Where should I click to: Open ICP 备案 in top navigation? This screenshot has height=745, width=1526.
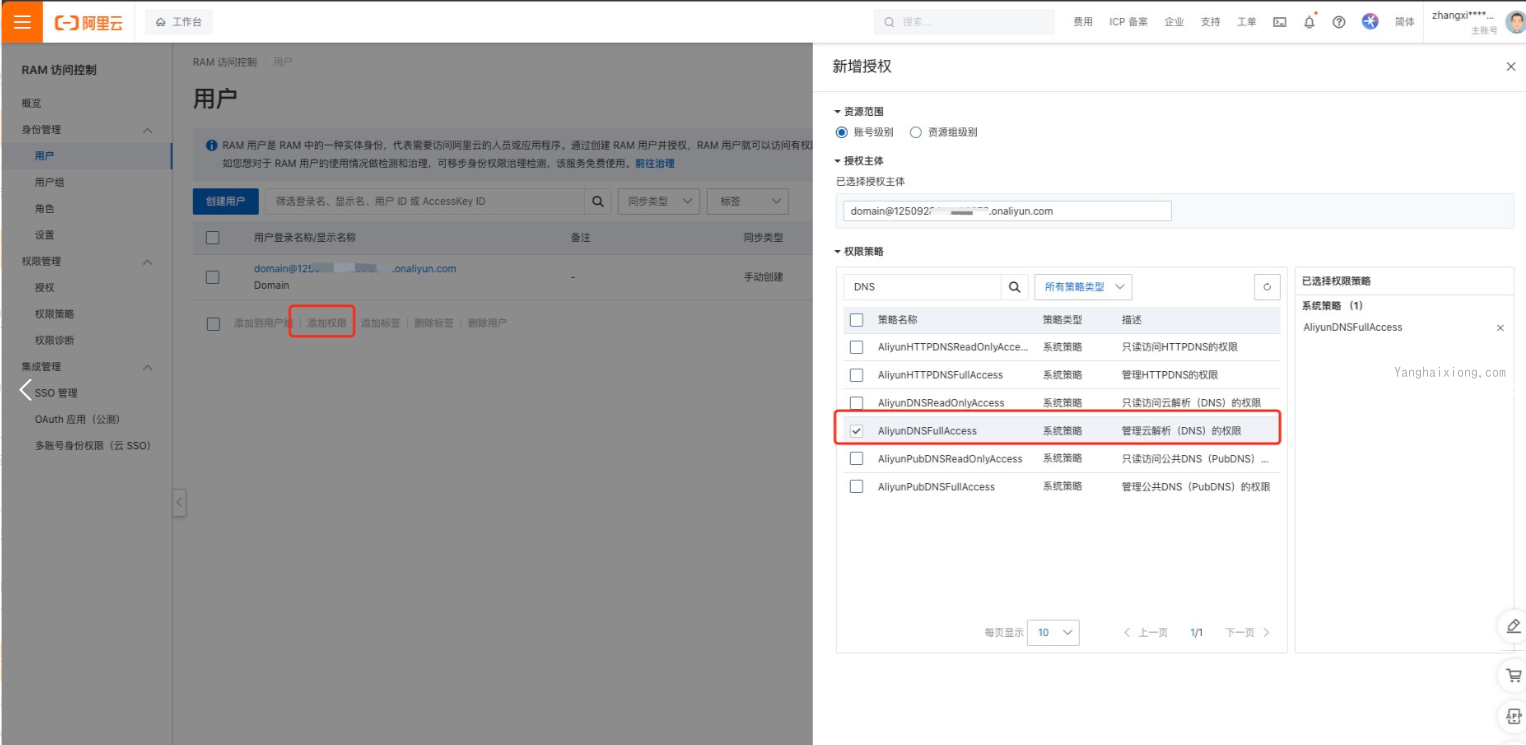coord(1128,22)
